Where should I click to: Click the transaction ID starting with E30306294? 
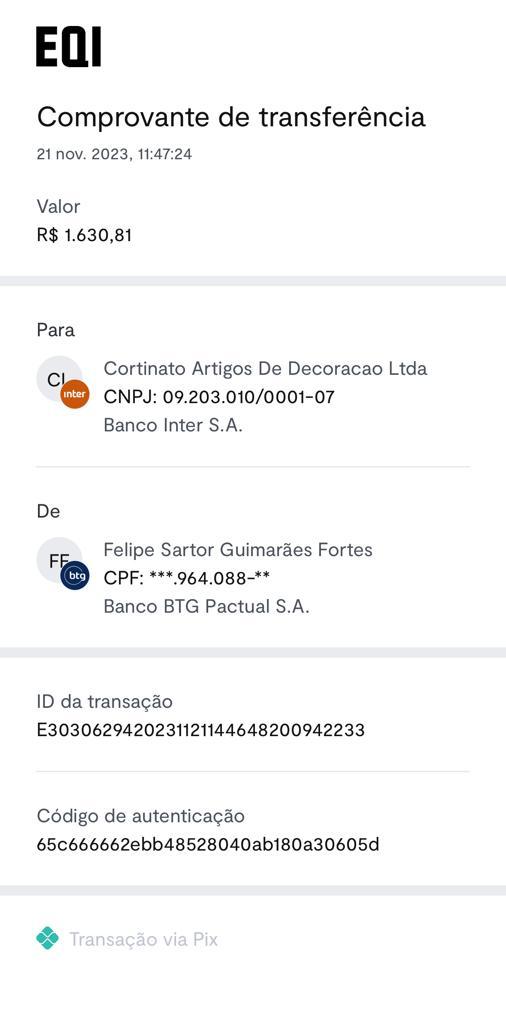pos(200,730)
